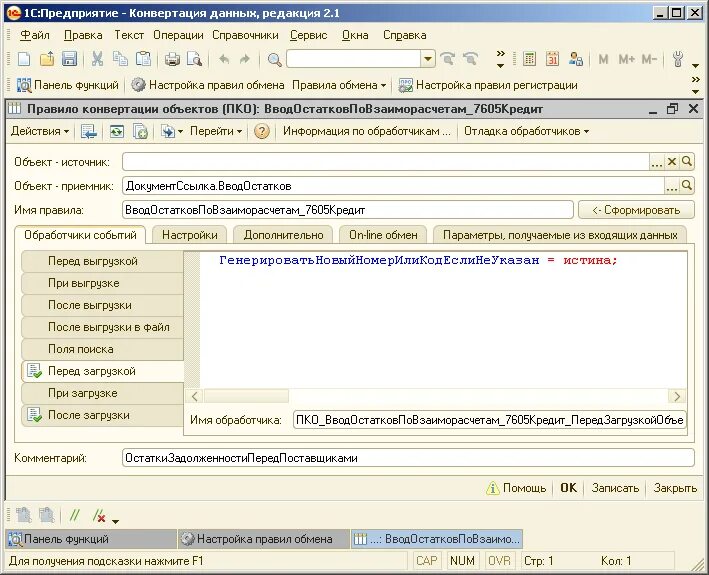Screen dimensions: 709x575
Task: Switch to the Дополнительно tab
Action: tap(284, 235)
